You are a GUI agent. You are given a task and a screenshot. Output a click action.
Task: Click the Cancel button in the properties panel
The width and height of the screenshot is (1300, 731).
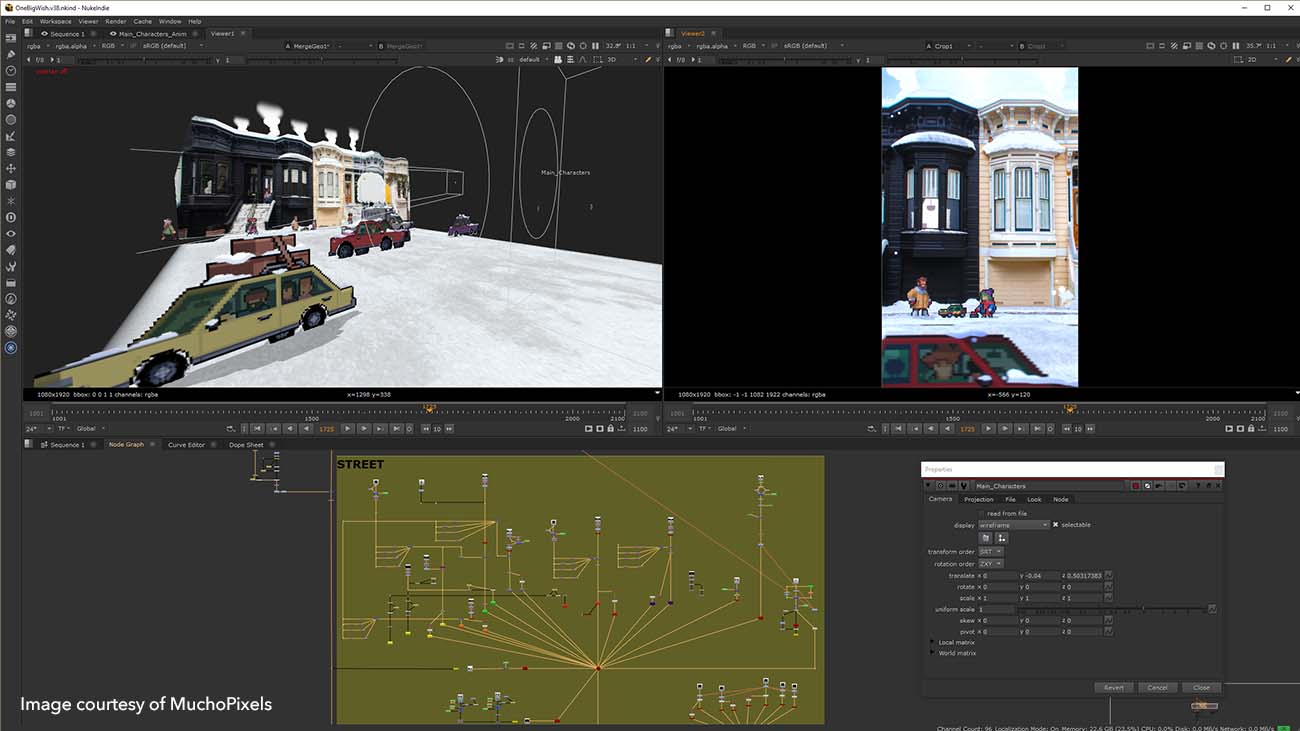pyautogui.click(x=1157, y=687)
